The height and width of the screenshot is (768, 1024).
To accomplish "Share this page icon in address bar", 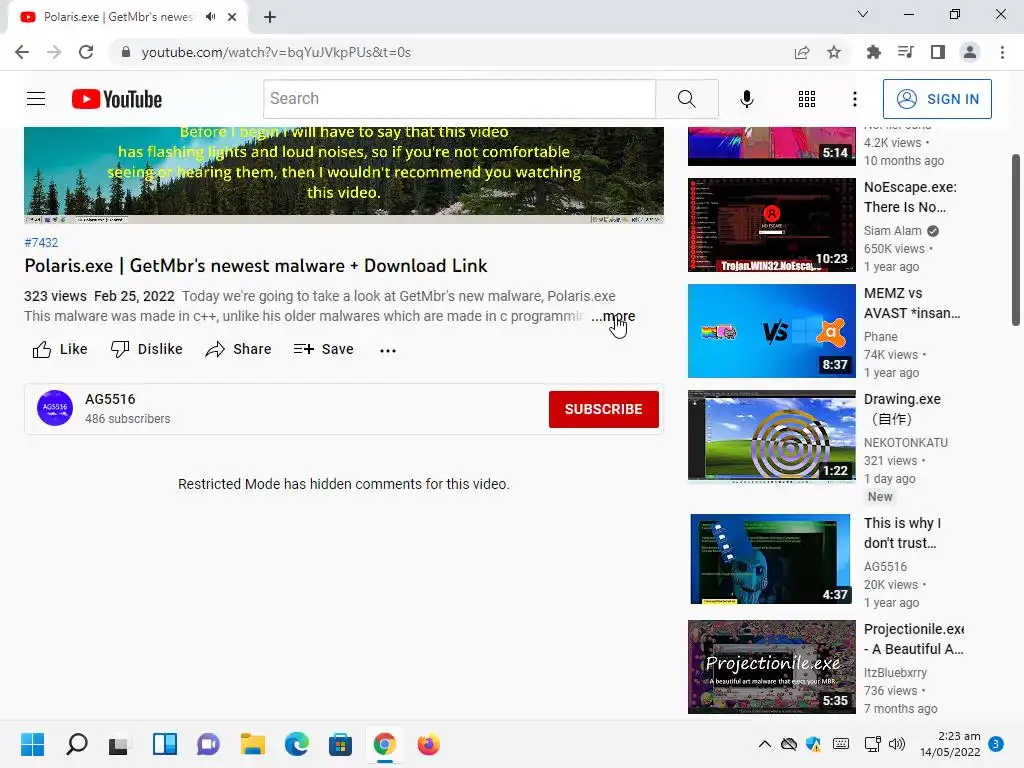I will [x=802, y=52].
